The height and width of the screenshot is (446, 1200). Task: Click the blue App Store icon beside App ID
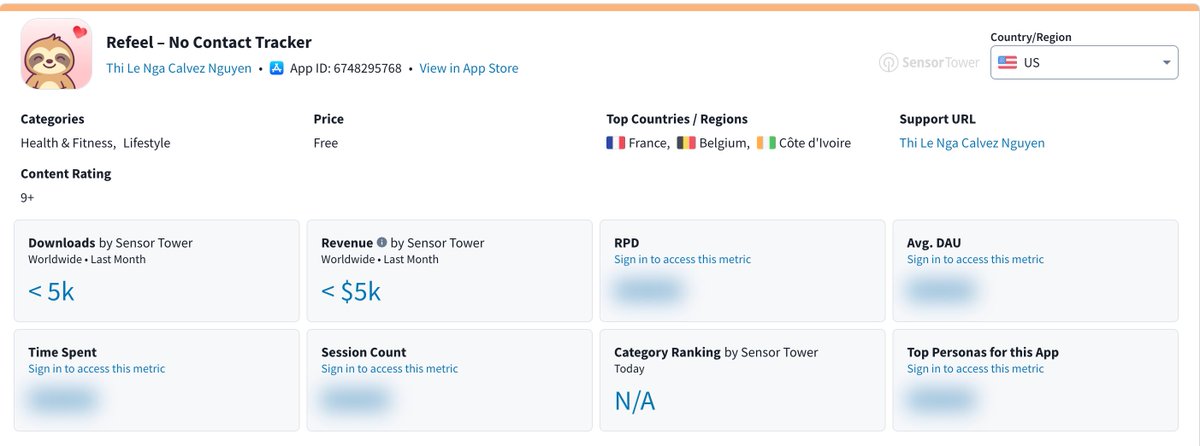[x=277, y=69]
